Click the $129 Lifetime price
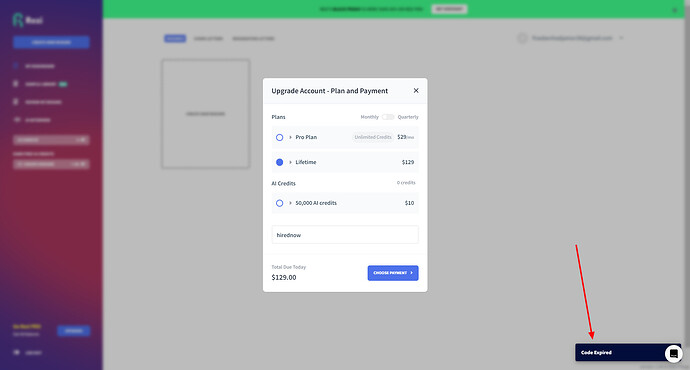Viewport: 690px width, 370px height. (x=408, y=162)
